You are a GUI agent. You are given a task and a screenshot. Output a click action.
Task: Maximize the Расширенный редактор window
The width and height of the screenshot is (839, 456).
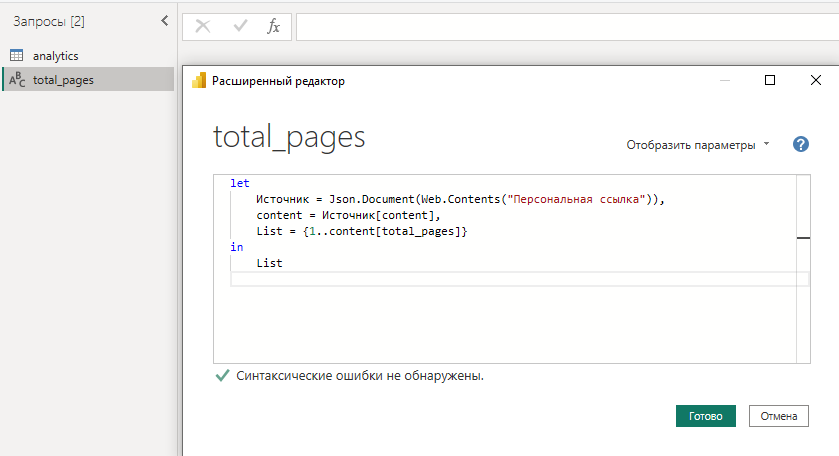(x=770, y=80)
